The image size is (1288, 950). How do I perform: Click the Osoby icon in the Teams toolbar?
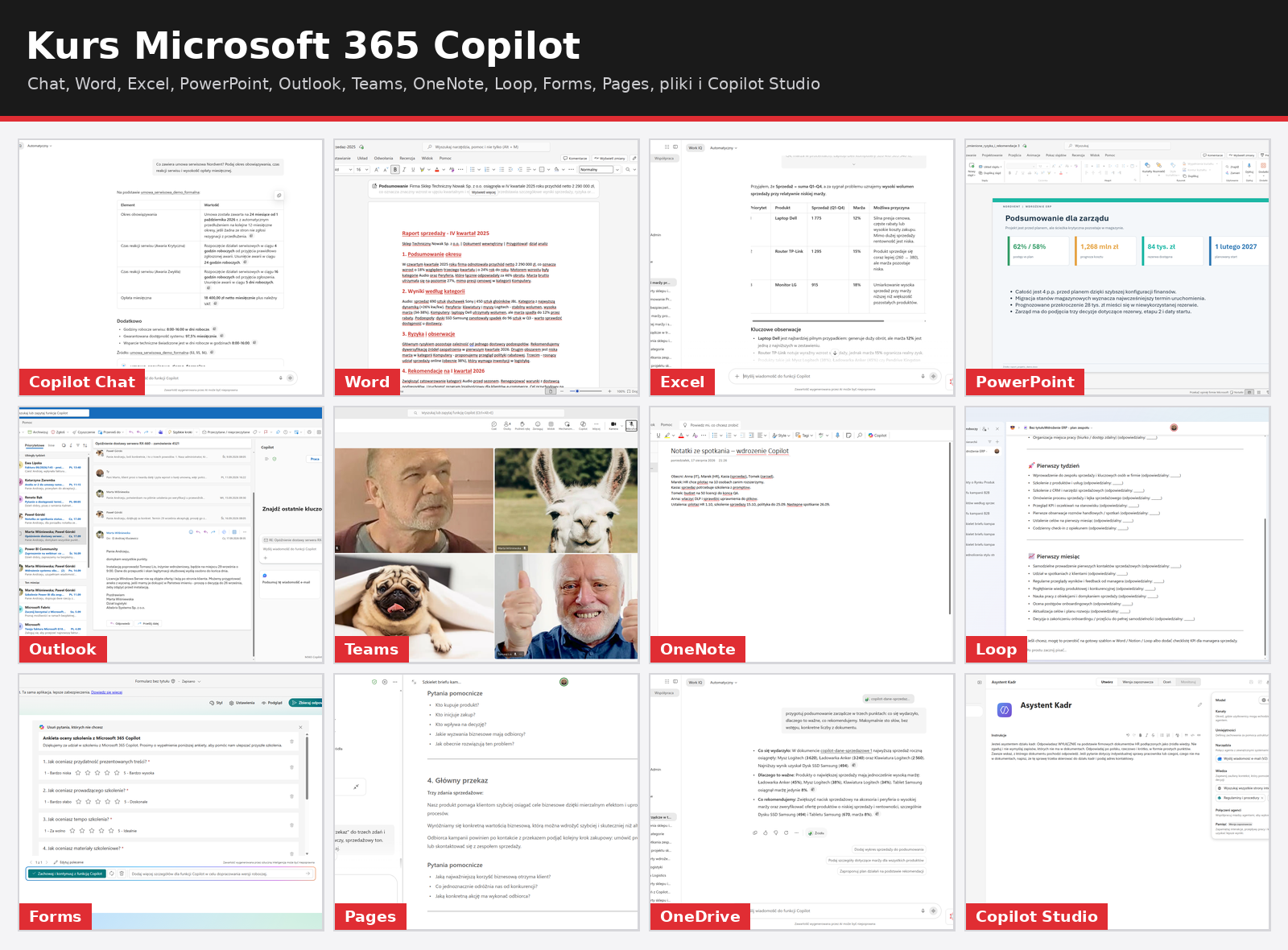coord(507,425)
